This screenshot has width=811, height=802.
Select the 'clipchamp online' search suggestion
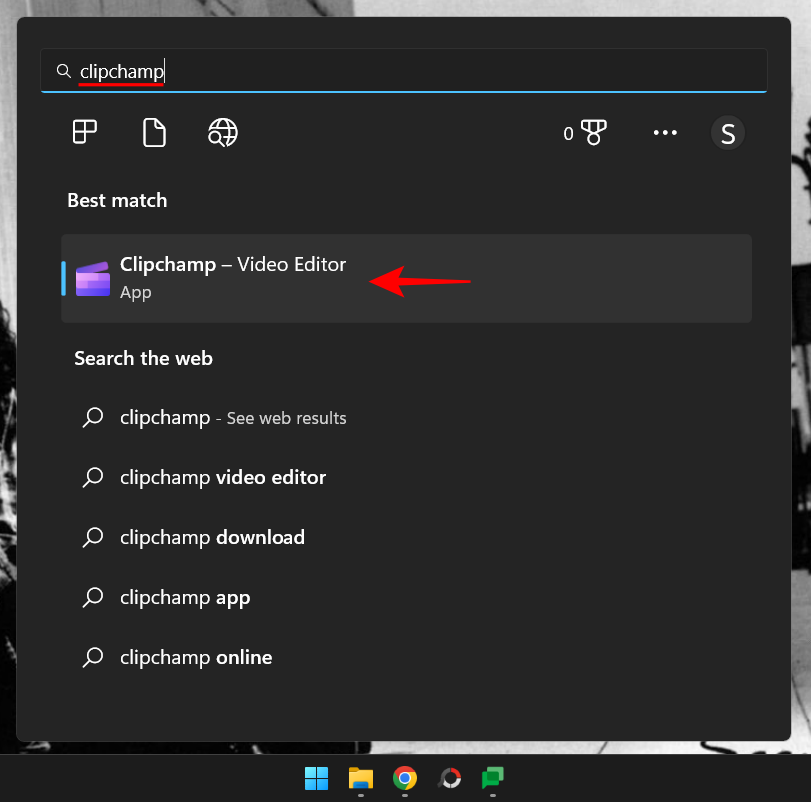195,657
